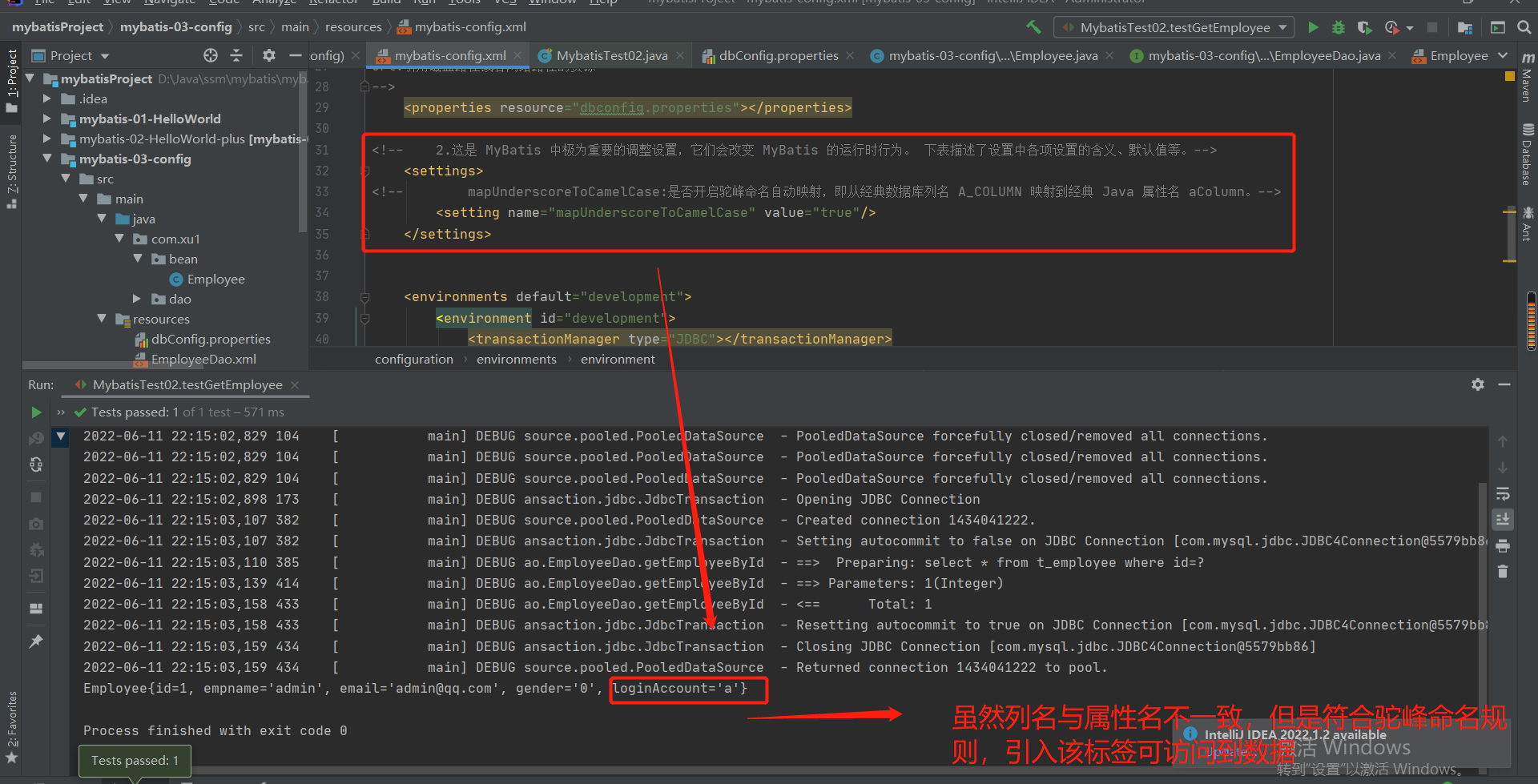Close the MybatisTest02.testGetEmployee run tab

click(295, 385)
